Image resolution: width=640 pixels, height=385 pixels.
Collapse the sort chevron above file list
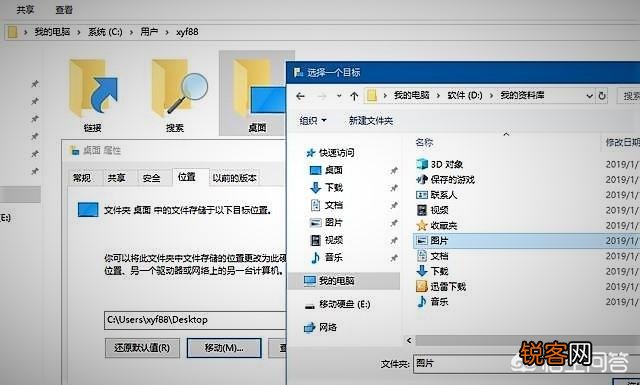[506, 134]
